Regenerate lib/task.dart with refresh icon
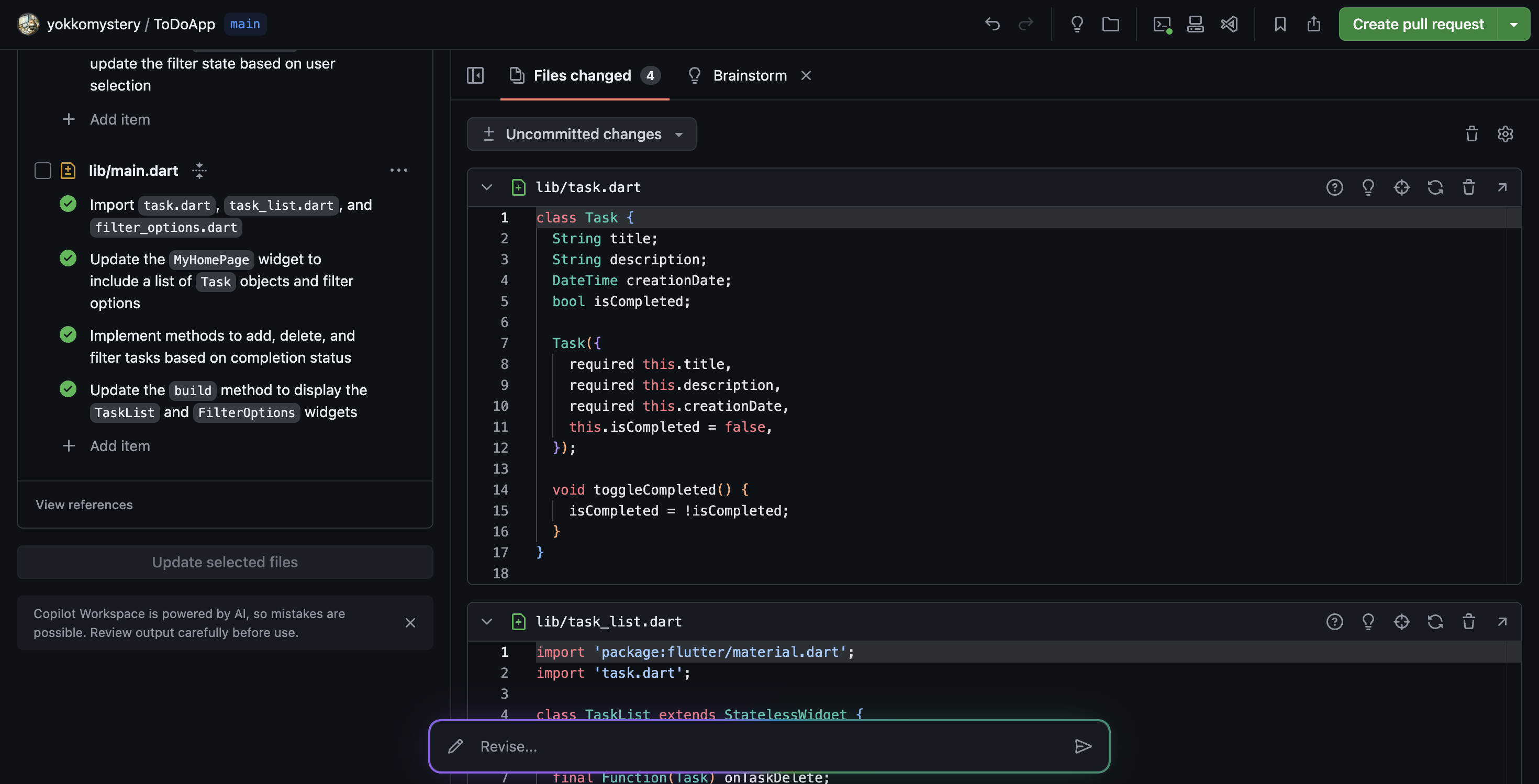This screenshot has width=1539, height=784. (x=1435, y=187)
